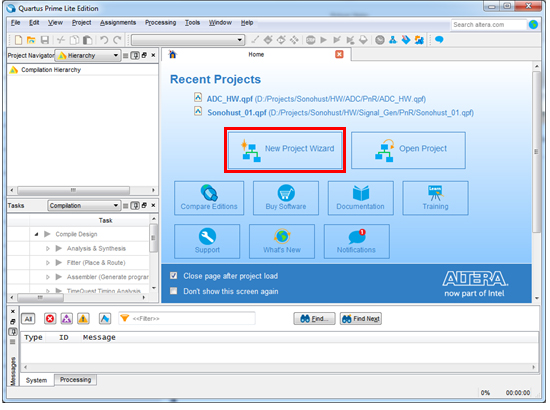This screenshot has height=410, width=550.
Task: Click the Stop Processing toolbar icon
Action: pos(310,40)
